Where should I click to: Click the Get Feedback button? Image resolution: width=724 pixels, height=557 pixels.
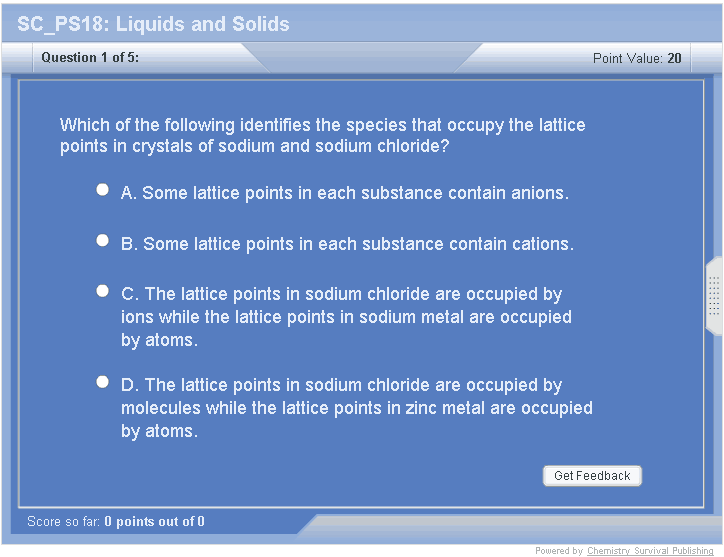click(592, 476)
